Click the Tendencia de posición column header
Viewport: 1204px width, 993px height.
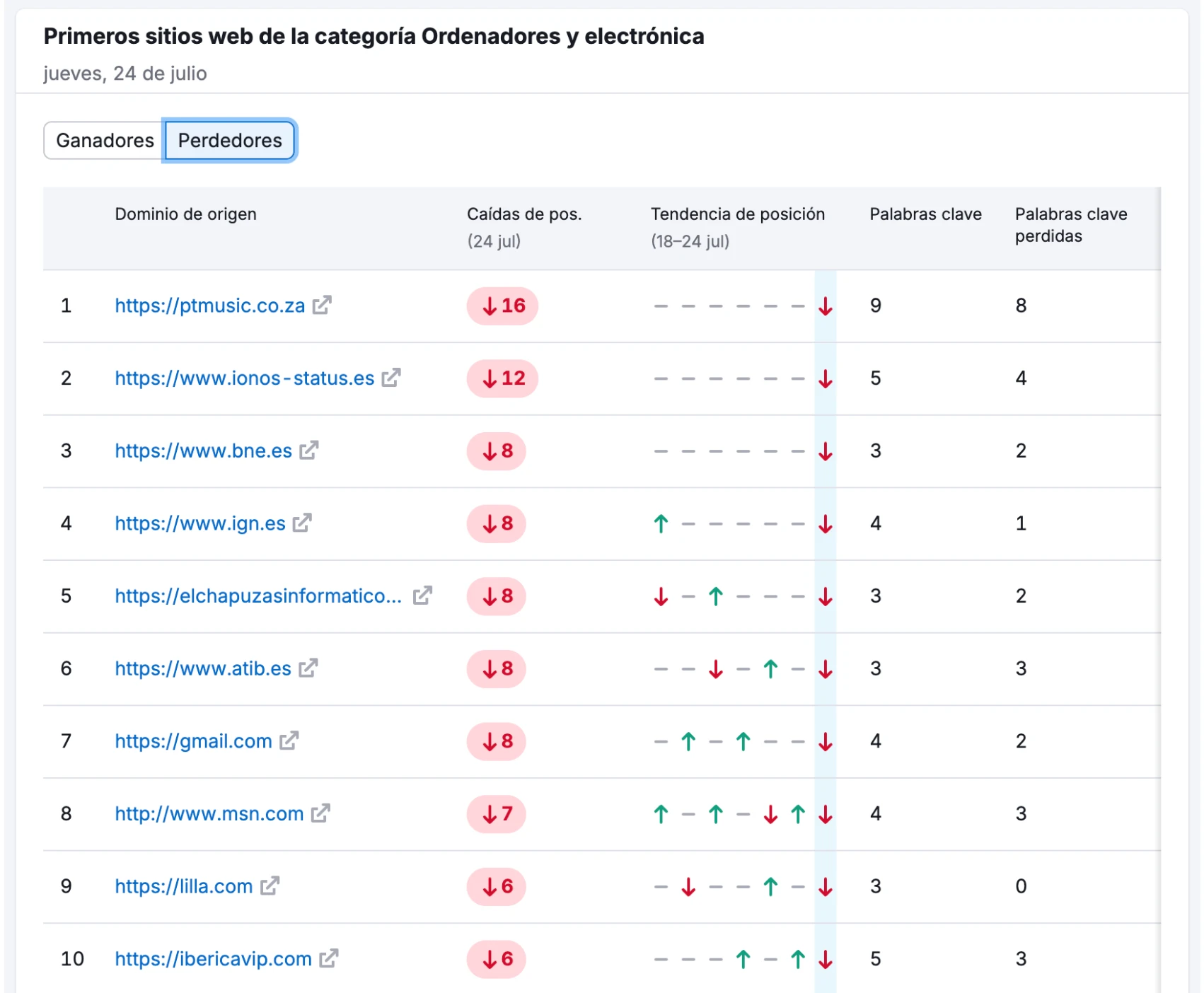click(738, 214)
